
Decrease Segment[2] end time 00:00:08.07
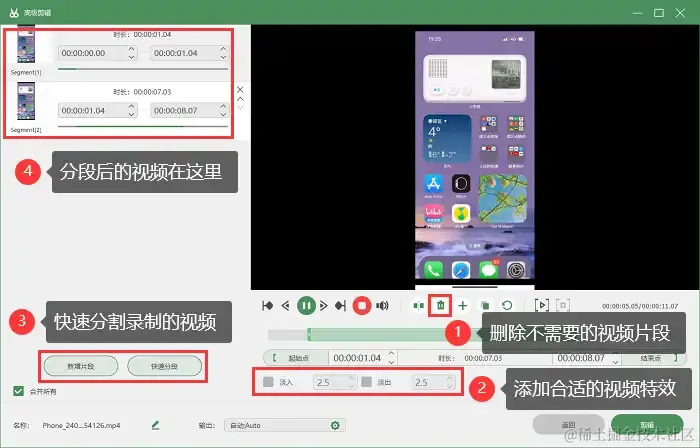pyautogui.click(x=223, y=114)
